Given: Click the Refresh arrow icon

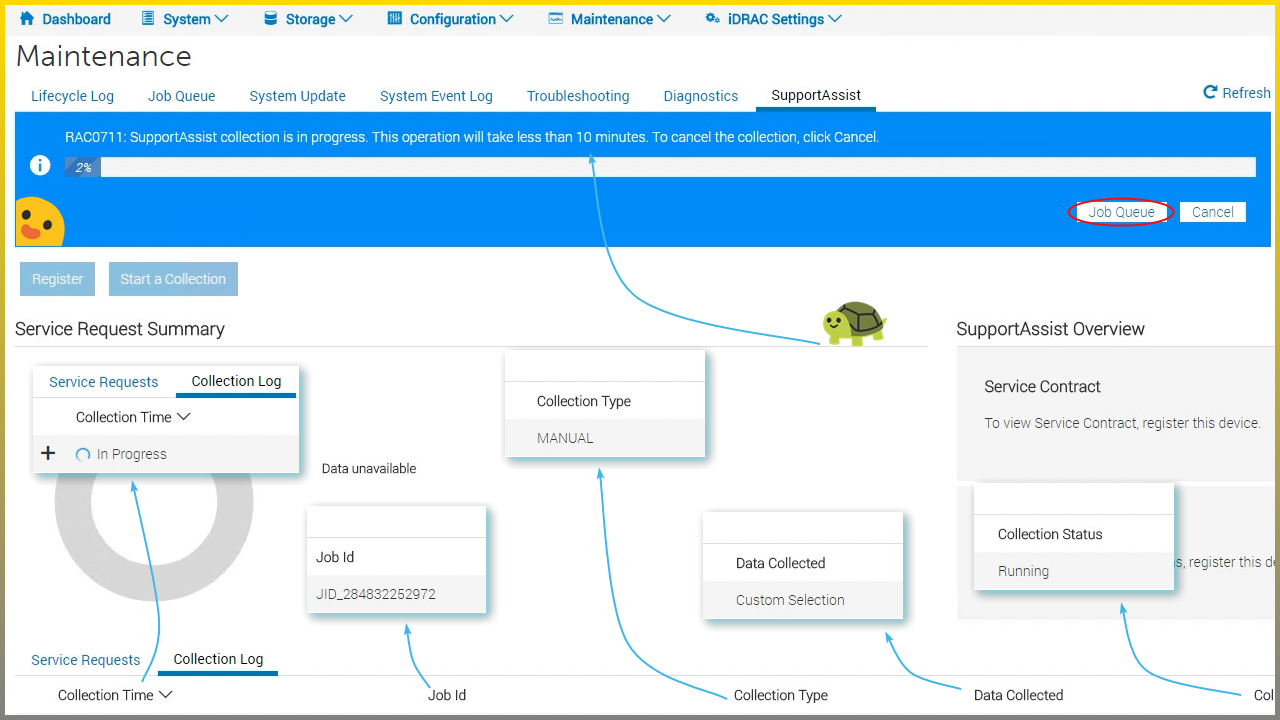Looking at the screenshot, I should (1210, 92).
